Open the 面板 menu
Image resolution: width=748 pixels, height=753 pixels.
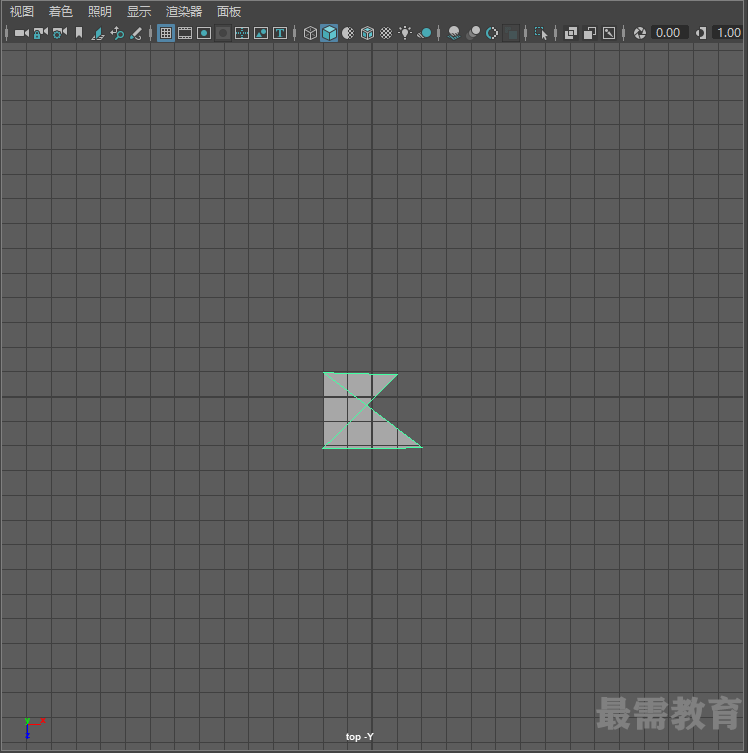(x=229, y=12)
